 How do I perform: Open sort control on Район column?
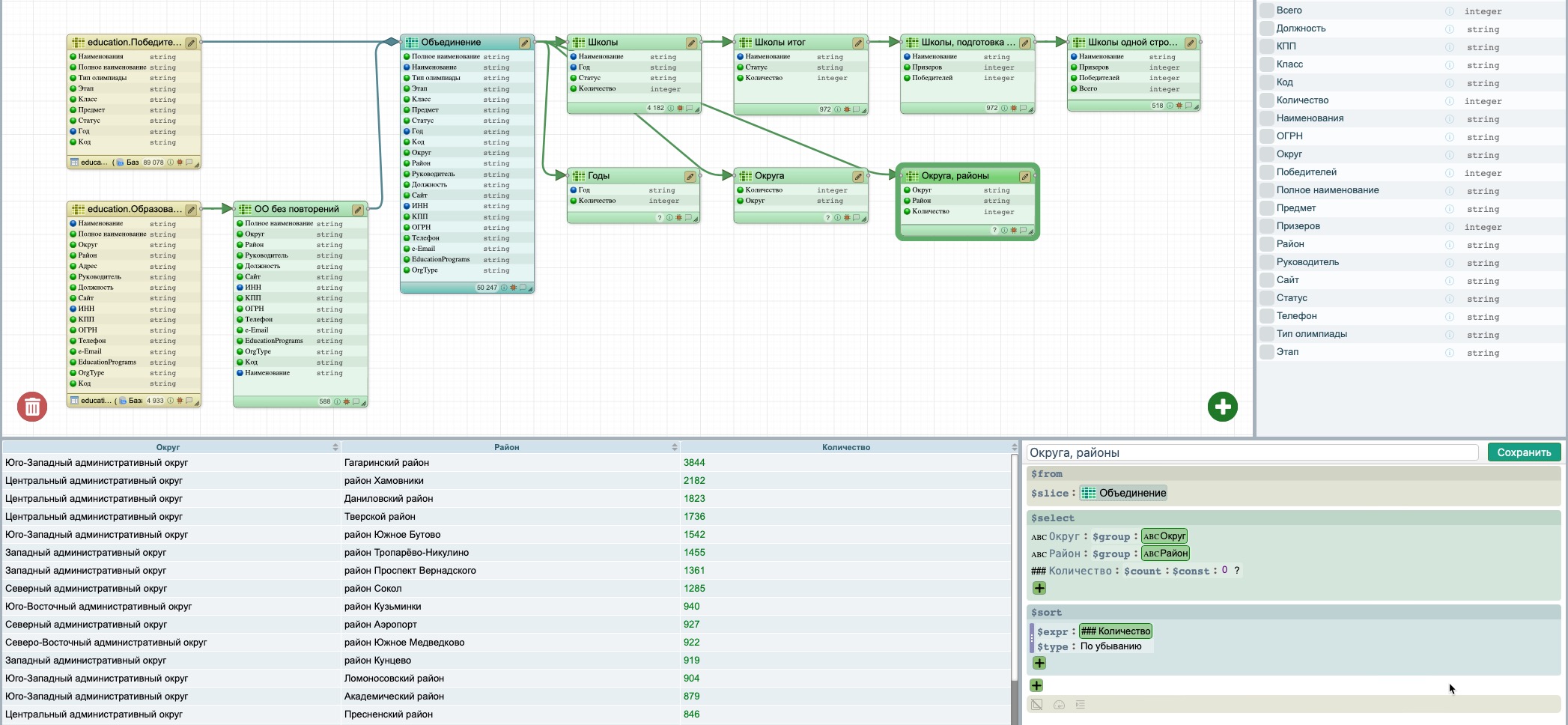[674, 447]
